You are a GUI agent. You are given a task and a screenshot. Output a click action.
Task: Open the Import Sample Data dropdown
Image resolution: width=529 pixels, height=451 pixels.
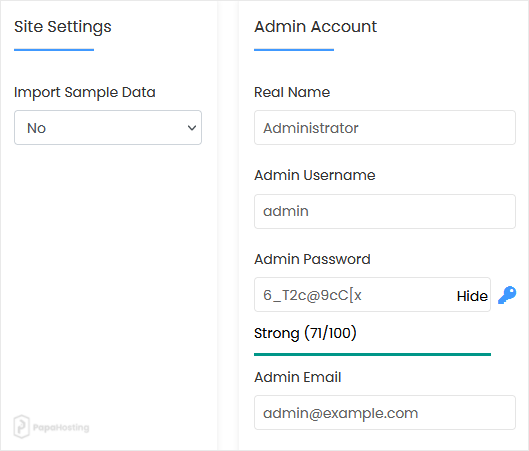click(108, 128)
